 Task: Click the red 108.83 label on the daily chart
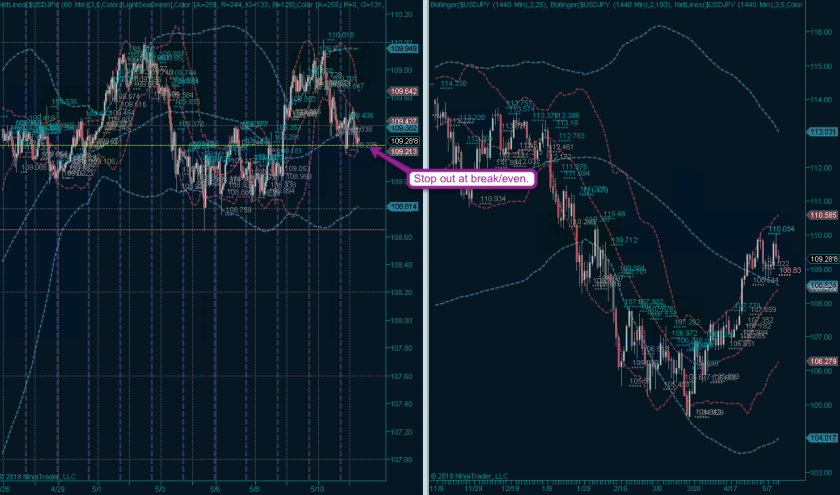pos(790,271)
